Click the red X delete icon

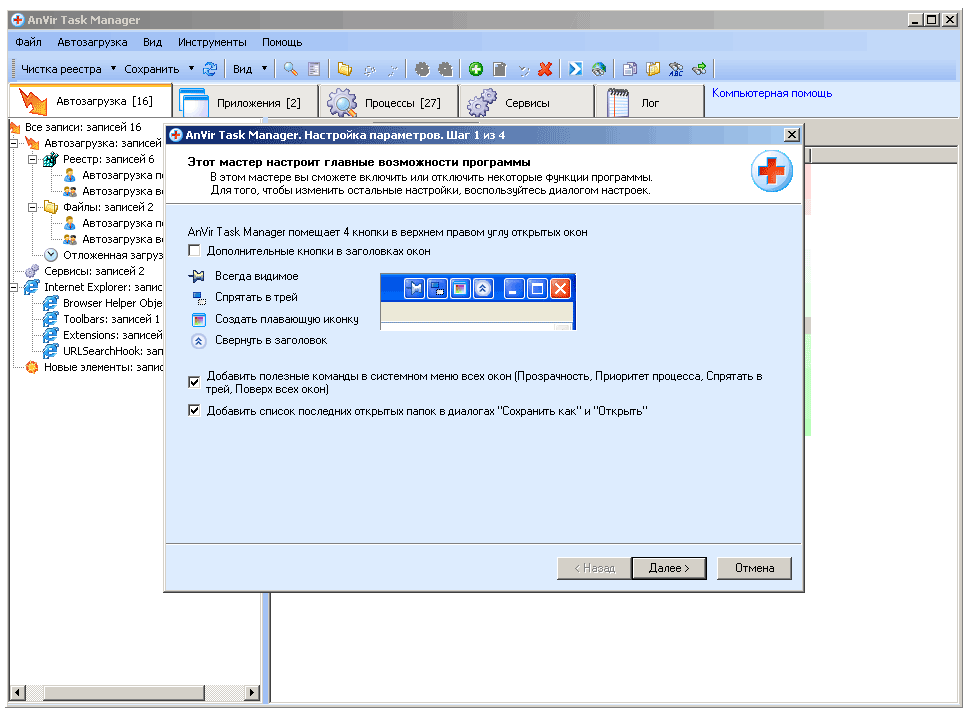545,69
